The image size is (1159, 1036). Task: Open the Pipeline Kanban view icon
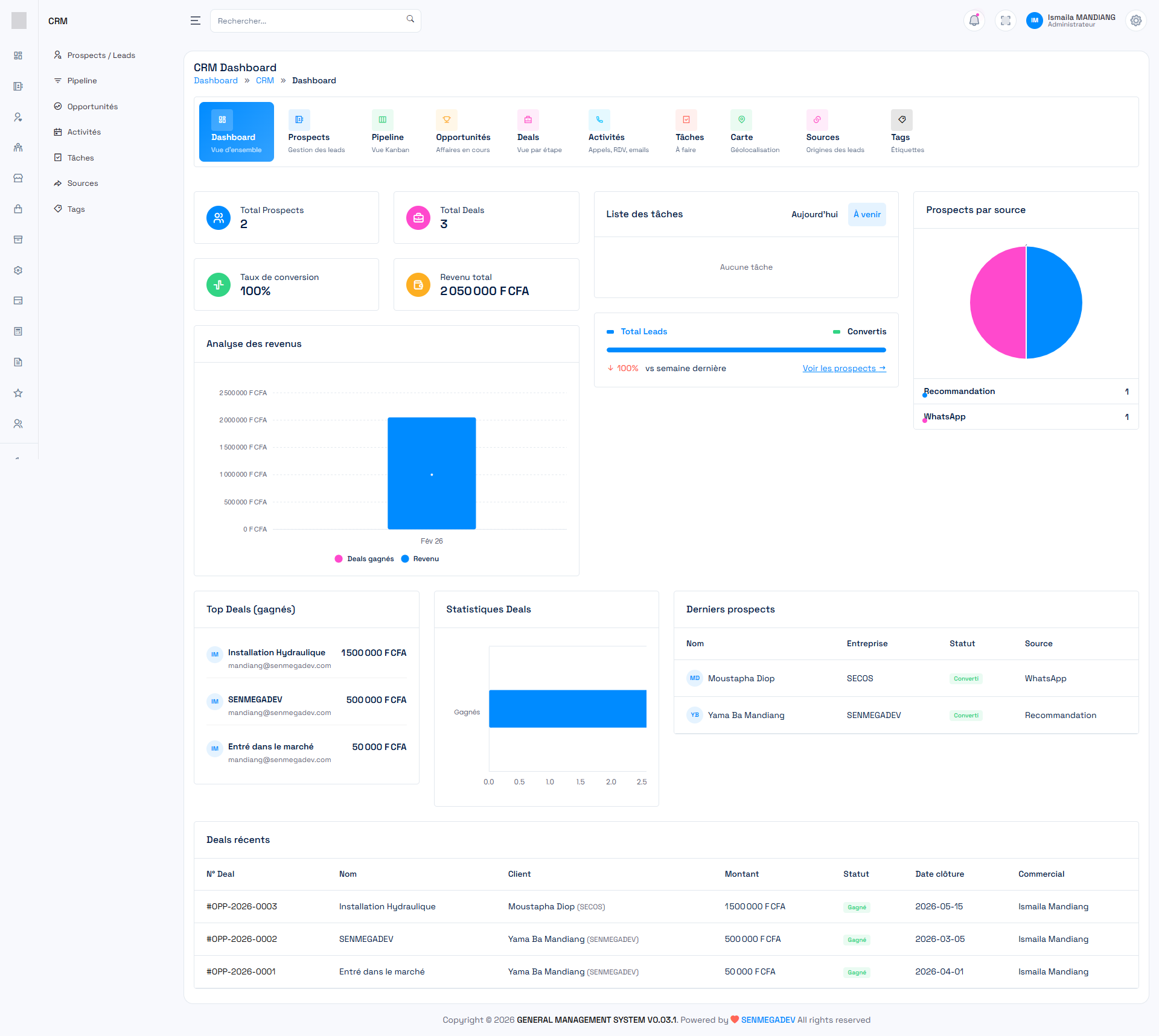click(x=382, y=119)
